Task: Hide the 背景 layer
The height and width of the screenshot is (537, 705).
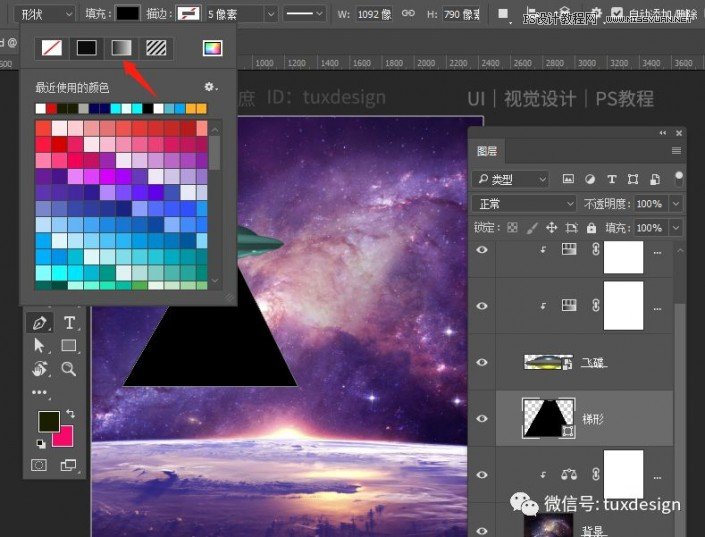Action: click(482, 531)
